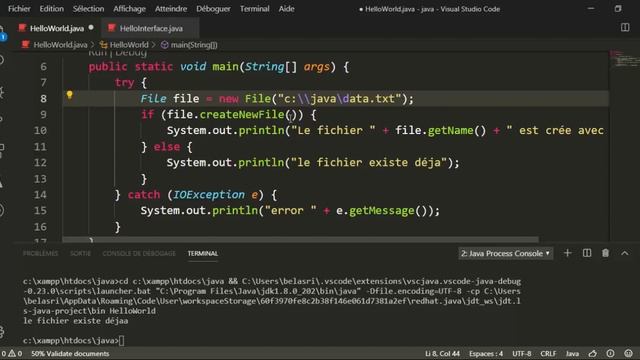Image resolution: width=640 pixels, height=360 pixels.
Task: Click main in the method signature
Action: pyautogui.click(x=225, y=67)
